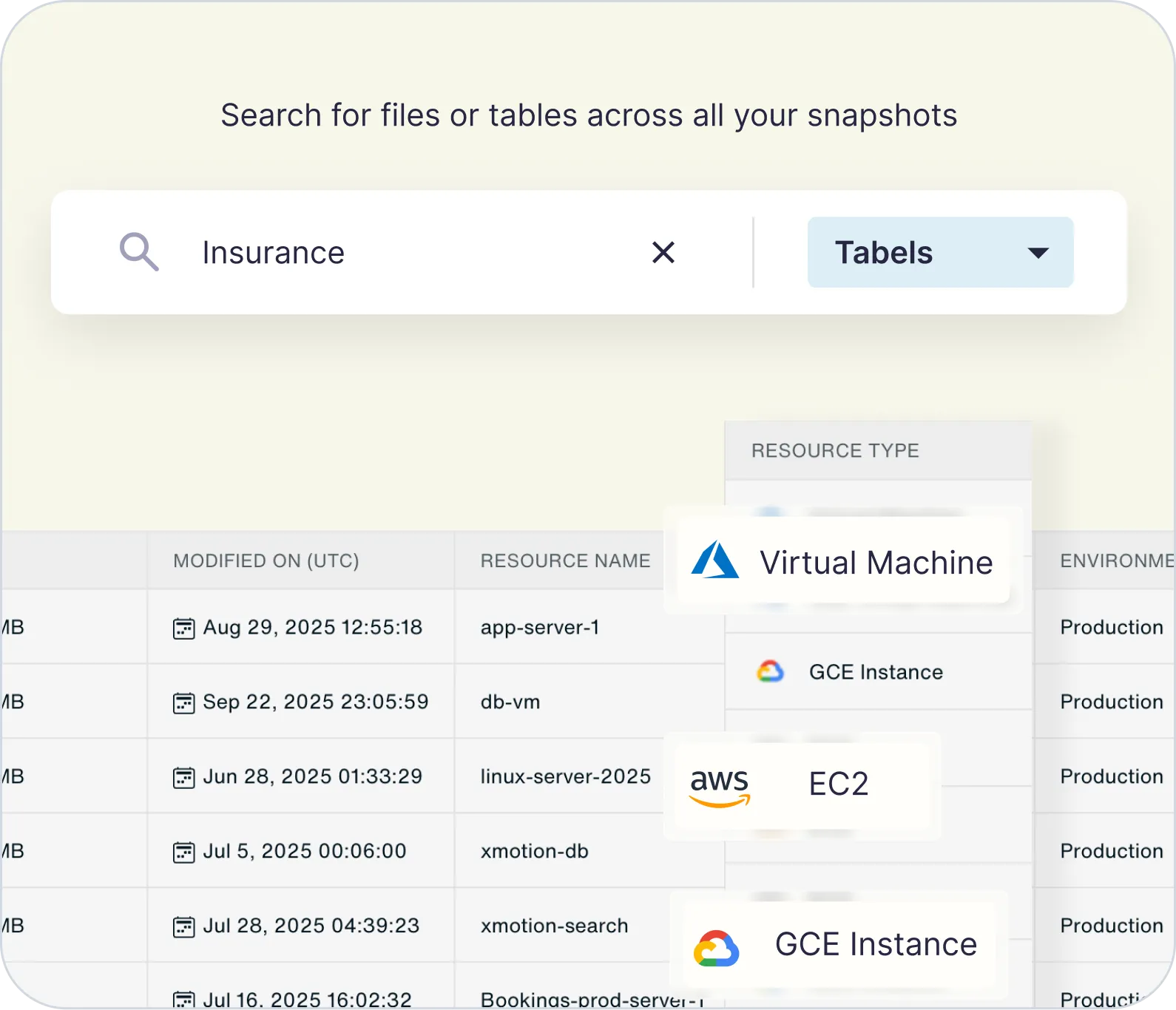Click calendar icon next to Jun 28, 2025

click(183, 778)
